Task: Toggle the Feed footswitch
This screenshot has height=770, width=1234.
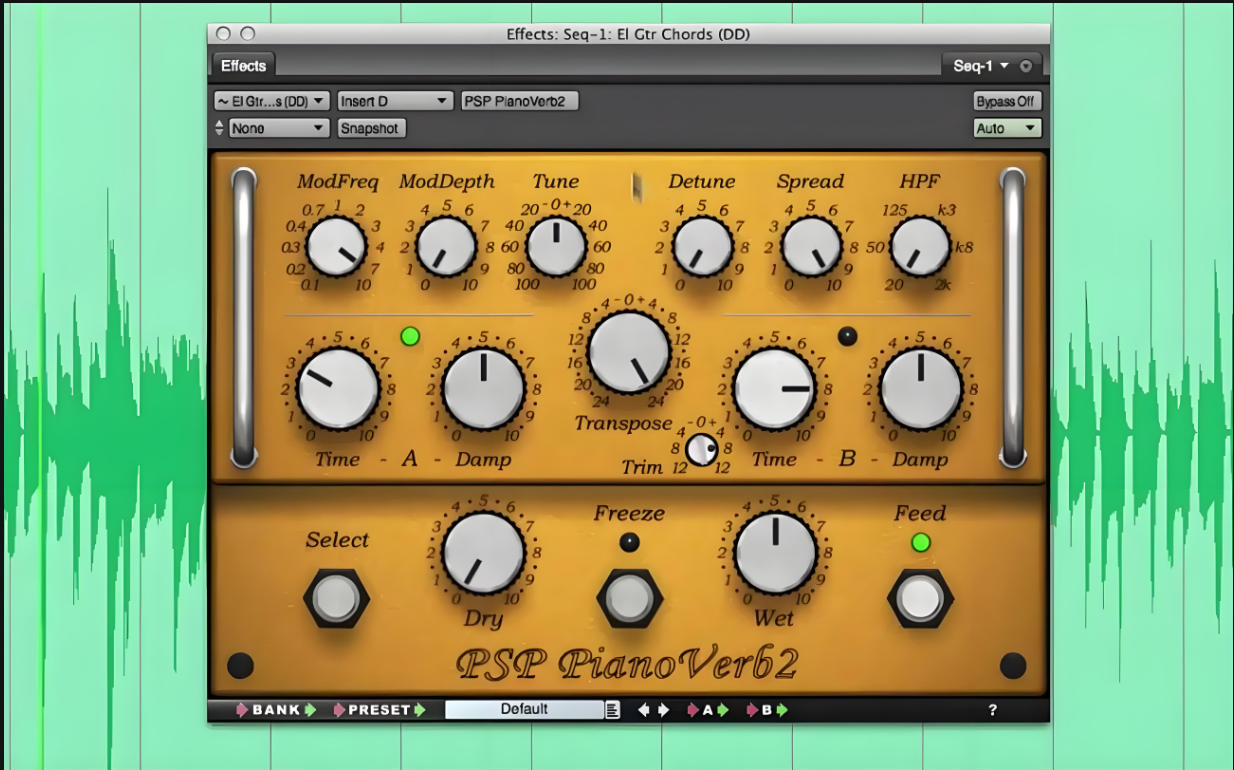Action: click(920, 598)
